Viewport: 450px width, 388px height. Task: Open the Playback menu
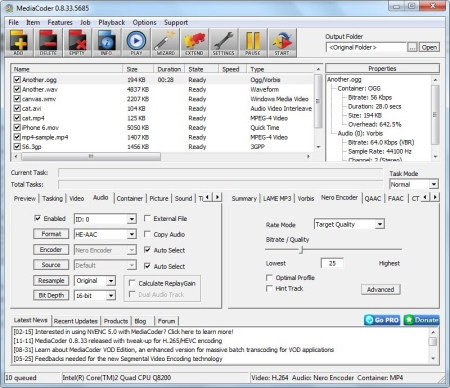111,22
